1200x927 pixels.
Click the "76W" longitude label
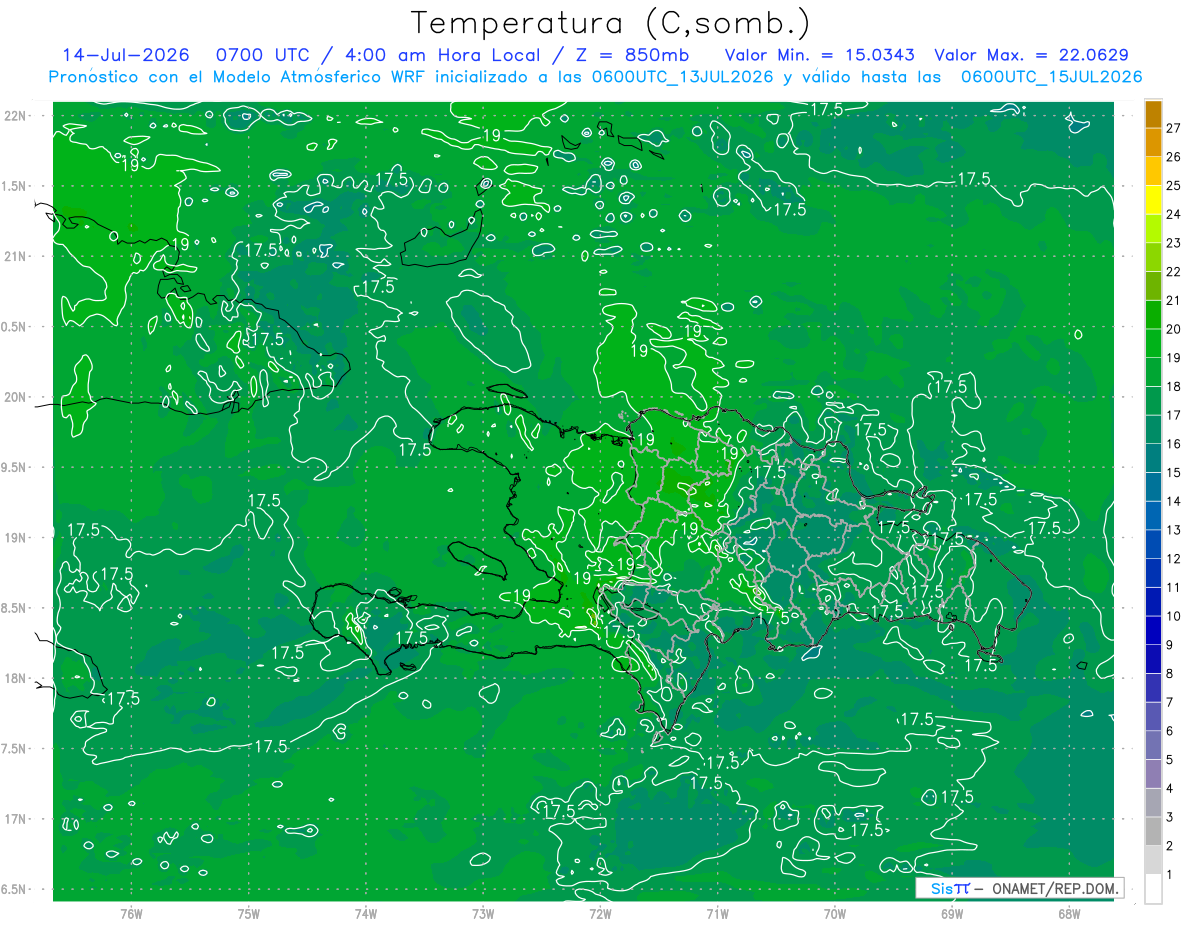point(131,914)
